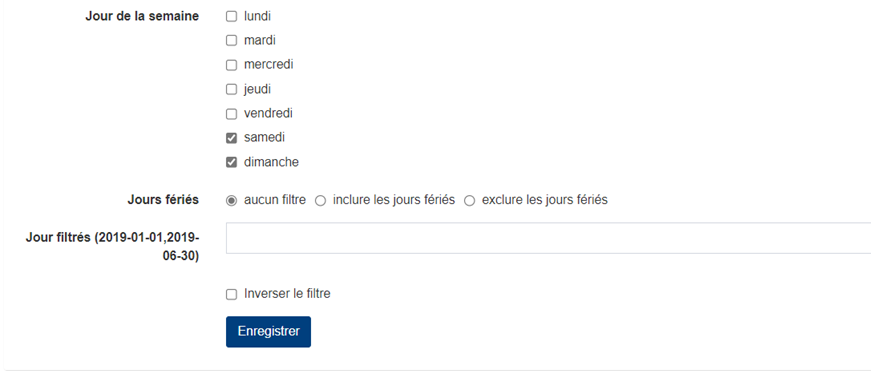Pick 'exclure les jours fériés' radio option
Image resolution: width=871 pixels, height=371 pixels.
pyautogui.click(x=469, y=200)
